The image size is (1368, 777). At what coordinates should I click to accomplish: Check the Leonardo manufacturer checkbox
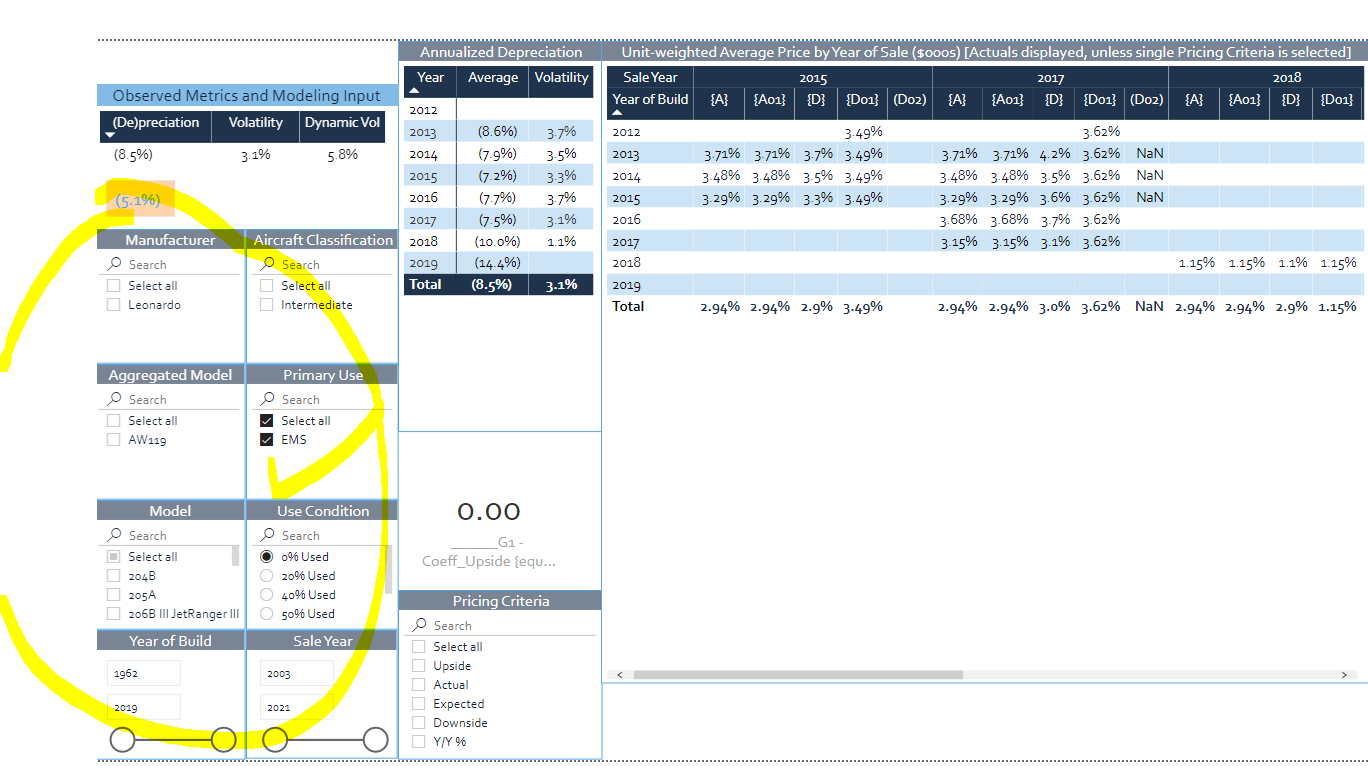(113, 305)
